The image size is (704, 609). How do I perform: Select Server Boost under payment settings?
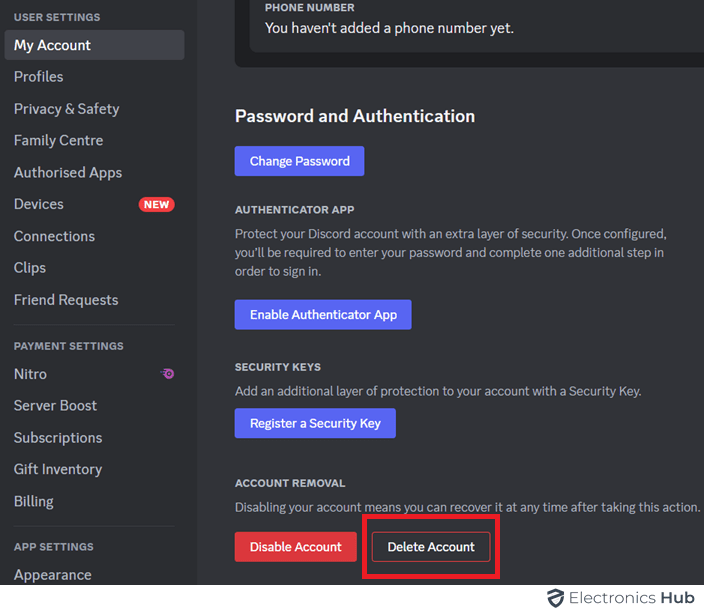click(x=55, y=406)
